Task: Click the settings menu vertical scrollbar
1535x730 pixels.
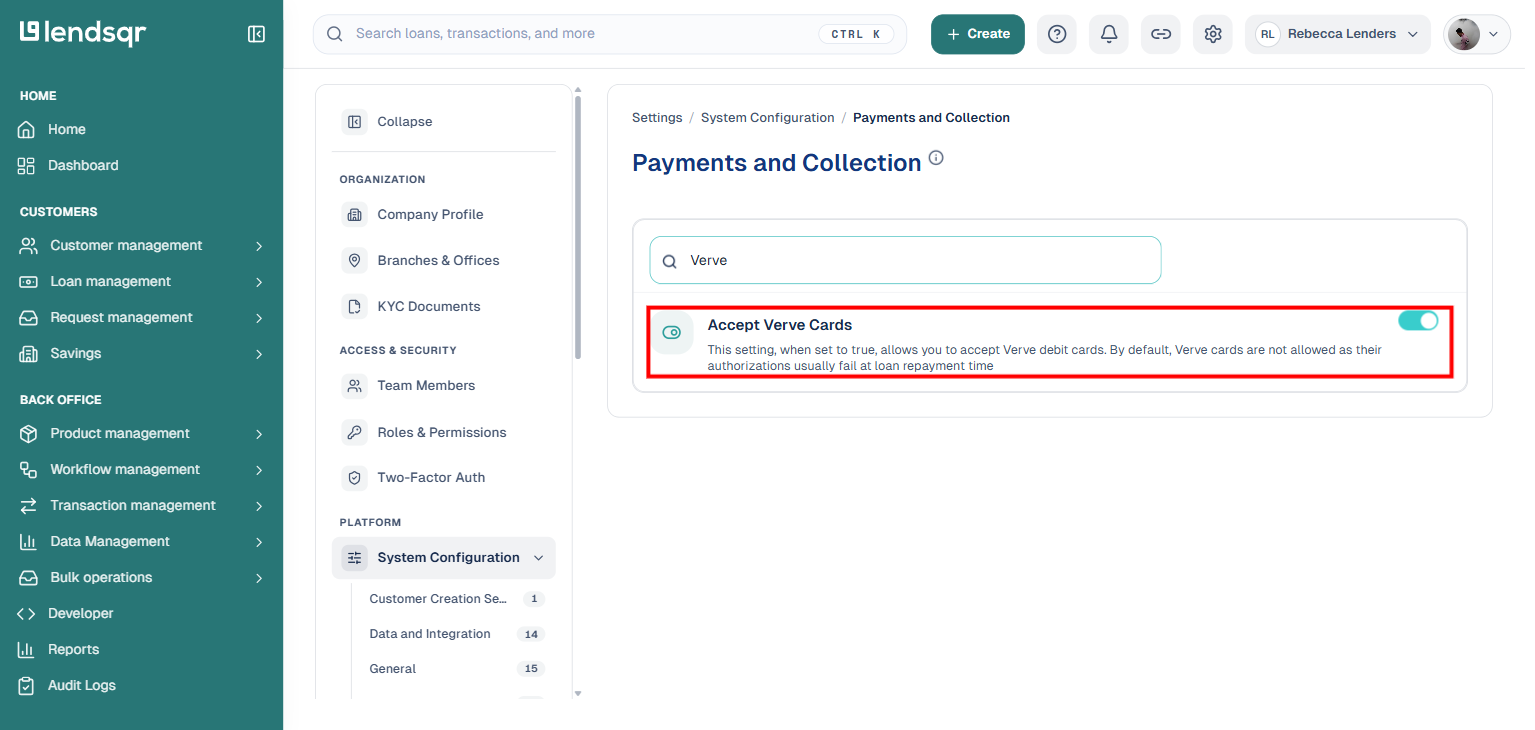Action: tap(577, 226)
